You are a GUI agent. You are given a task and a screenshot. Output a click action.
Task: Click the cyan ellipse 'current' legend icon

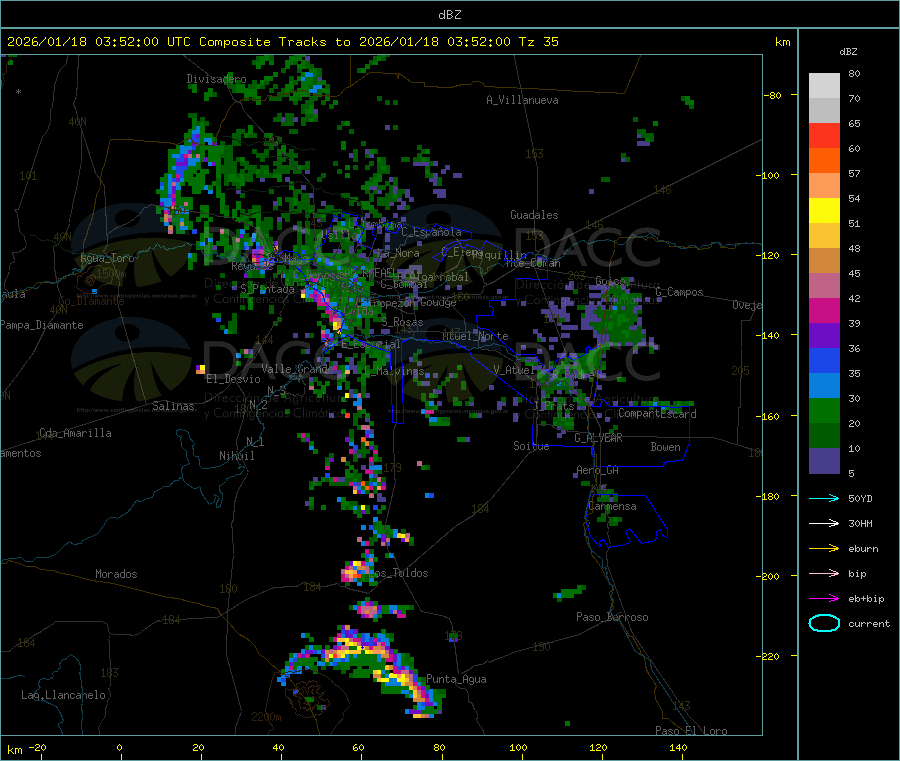(x=824, y=623)
